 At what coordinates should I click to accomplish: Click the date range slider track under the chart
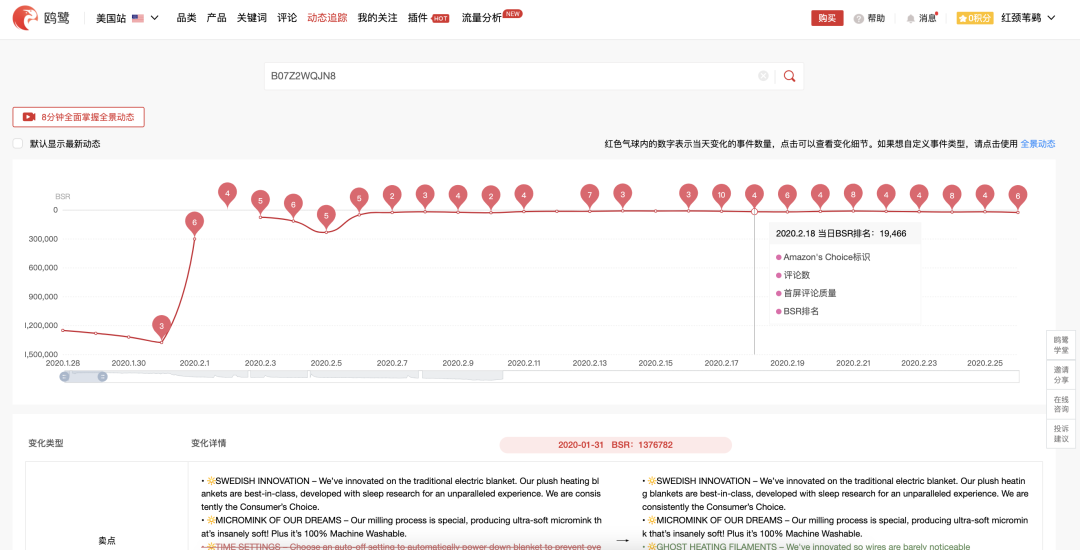541,376
